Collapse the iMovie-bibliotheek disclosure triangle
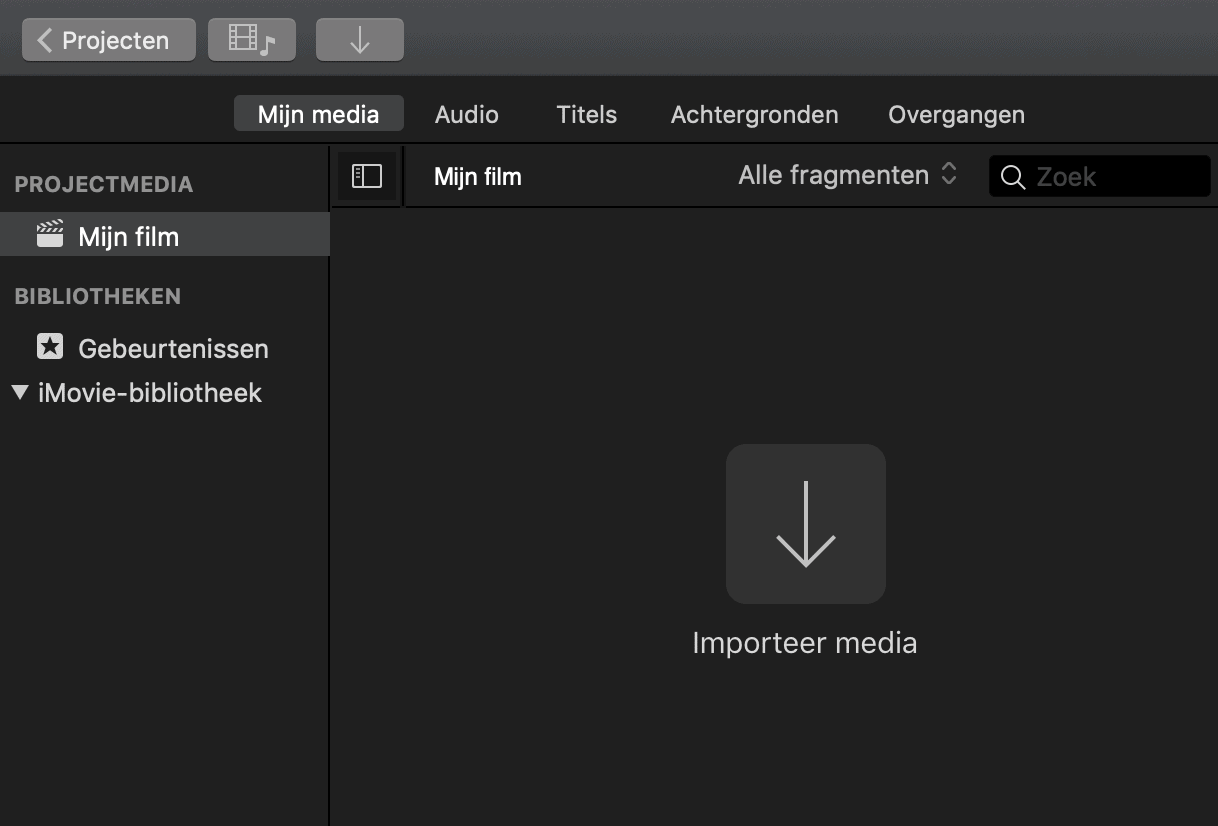Screen dimensions: 1218x826 [x=20, y=392]
